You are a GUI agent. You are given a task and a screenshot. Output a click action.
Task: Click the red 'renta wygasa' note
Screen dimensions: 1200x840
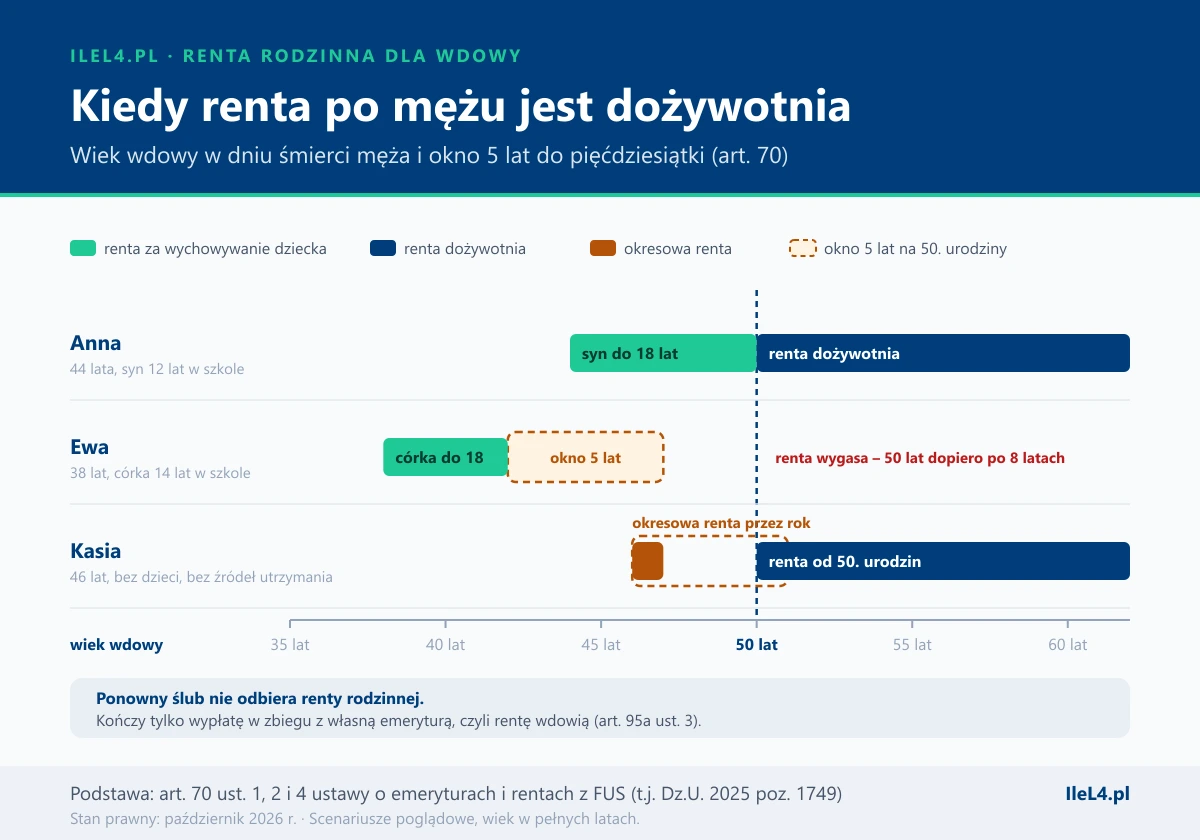coord(920,458)
